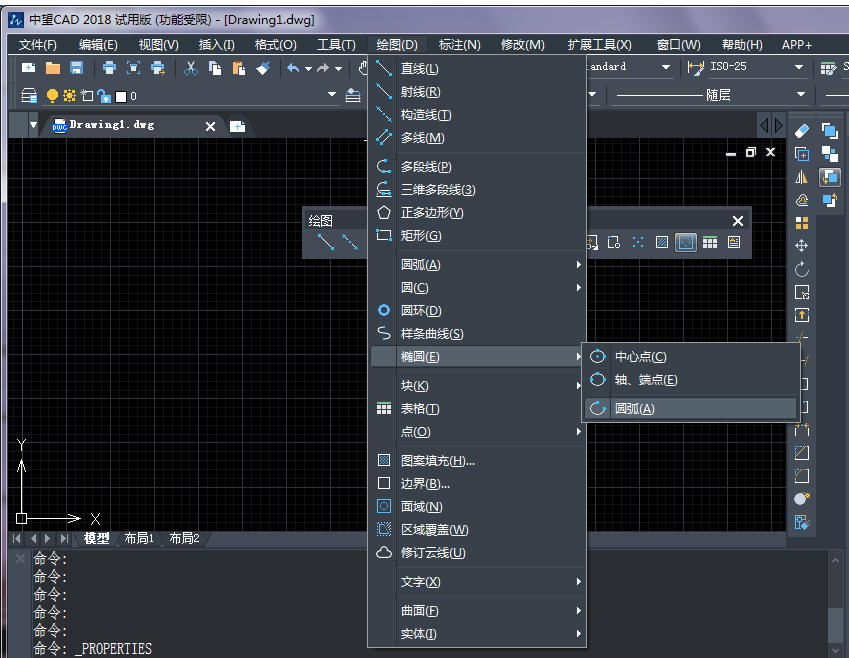
Task: Select the Erase tool on the right Modify toolbar
Action: tap(802, 129)
